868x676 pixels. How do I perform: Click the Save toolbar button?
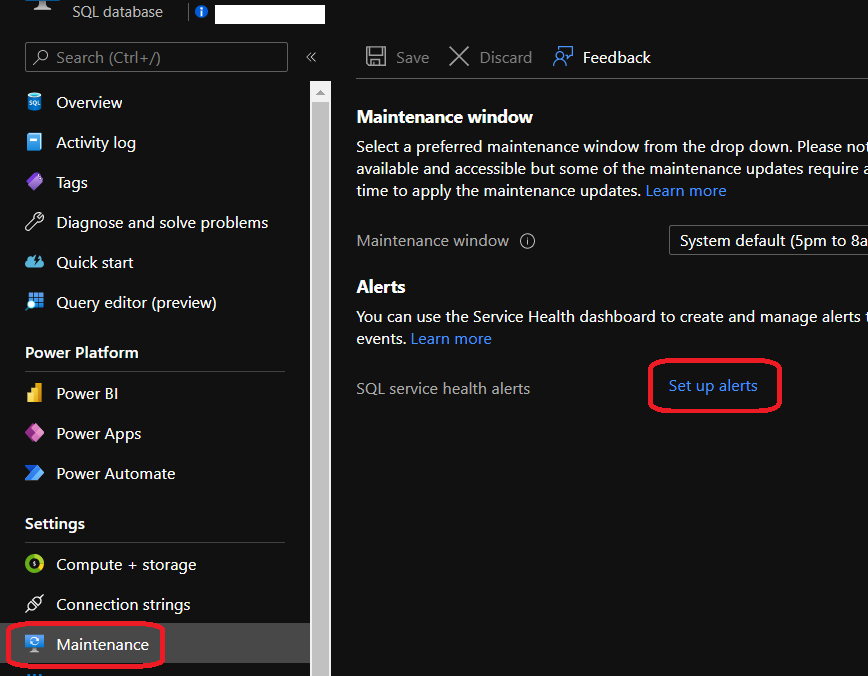(397, 57)
